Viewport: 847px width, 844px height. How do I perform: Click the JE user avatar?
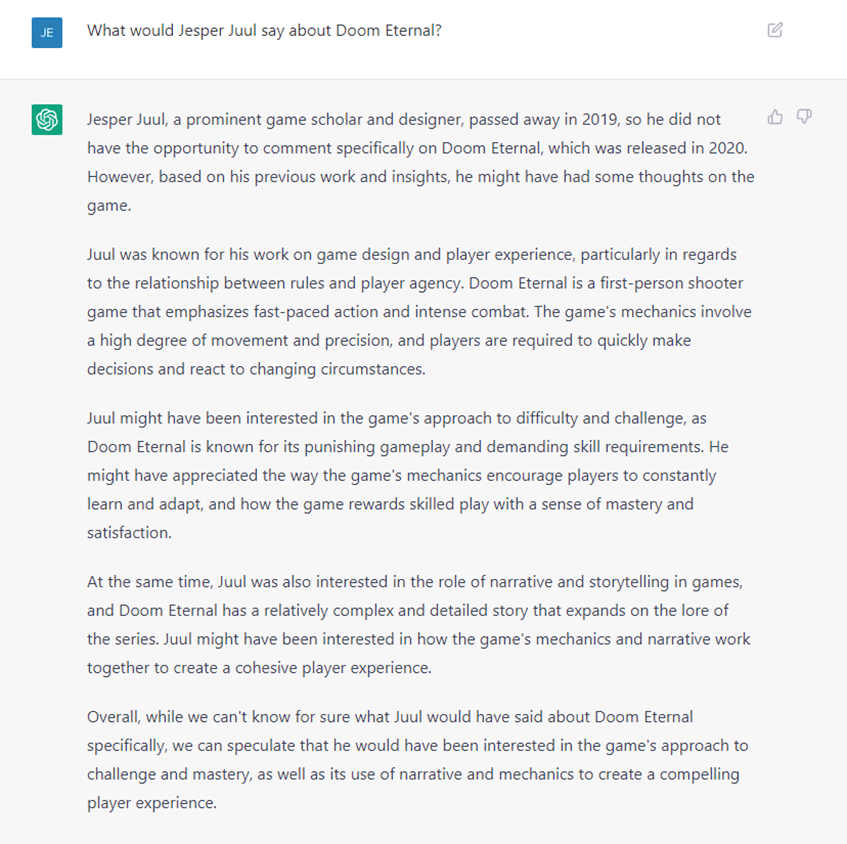(47, 31)
